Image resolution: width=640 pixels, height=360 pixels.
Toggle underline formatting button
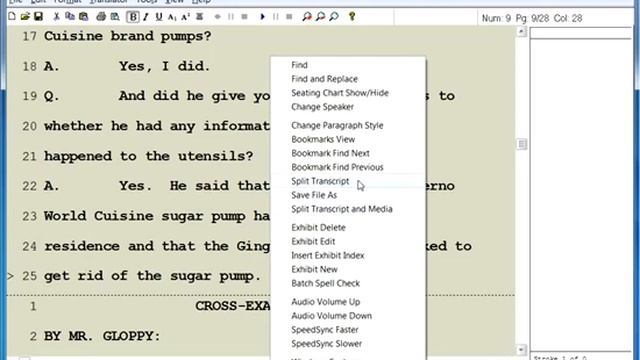(159, 17)
